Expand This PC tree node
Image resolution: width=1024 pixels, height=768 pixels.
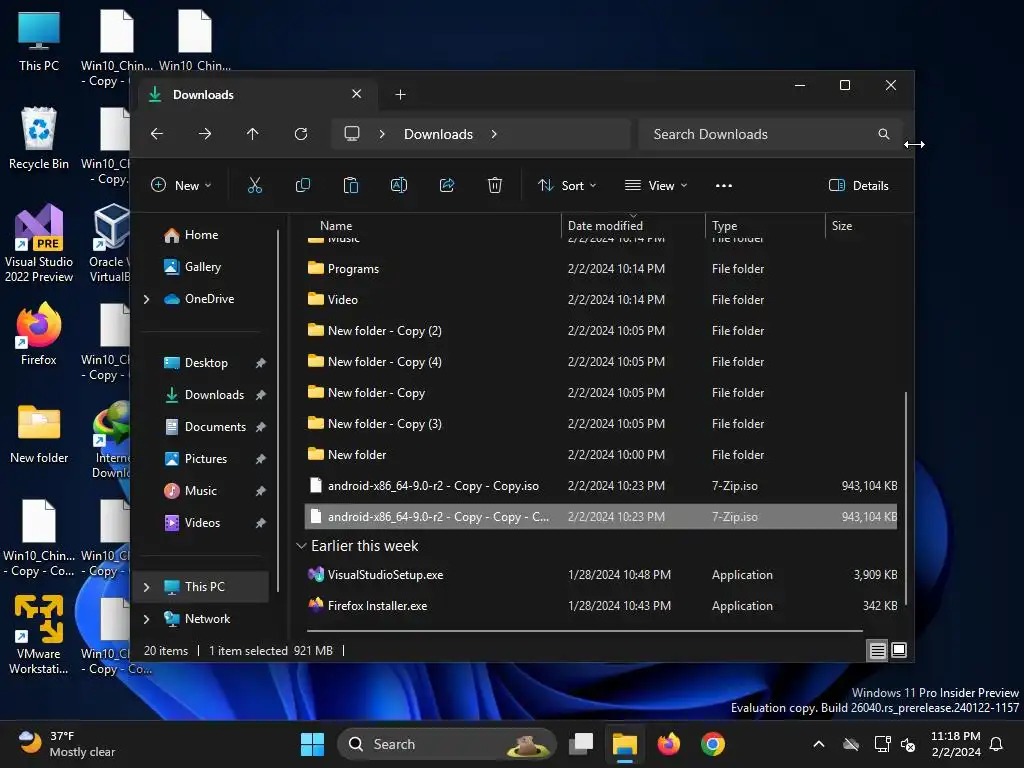coord(146,587)
